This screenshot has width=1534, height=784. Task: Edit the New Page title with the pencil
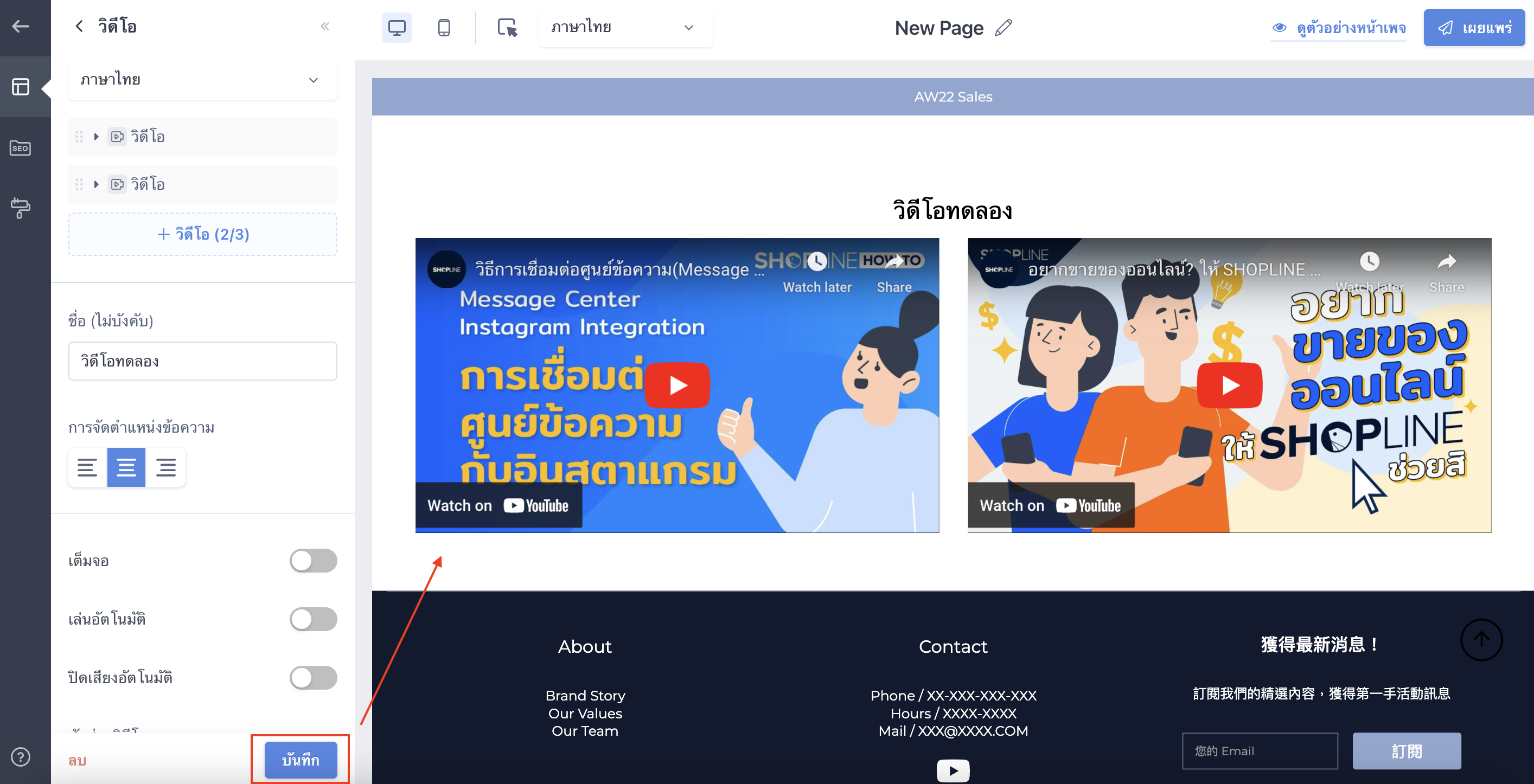coord(1004,28)
